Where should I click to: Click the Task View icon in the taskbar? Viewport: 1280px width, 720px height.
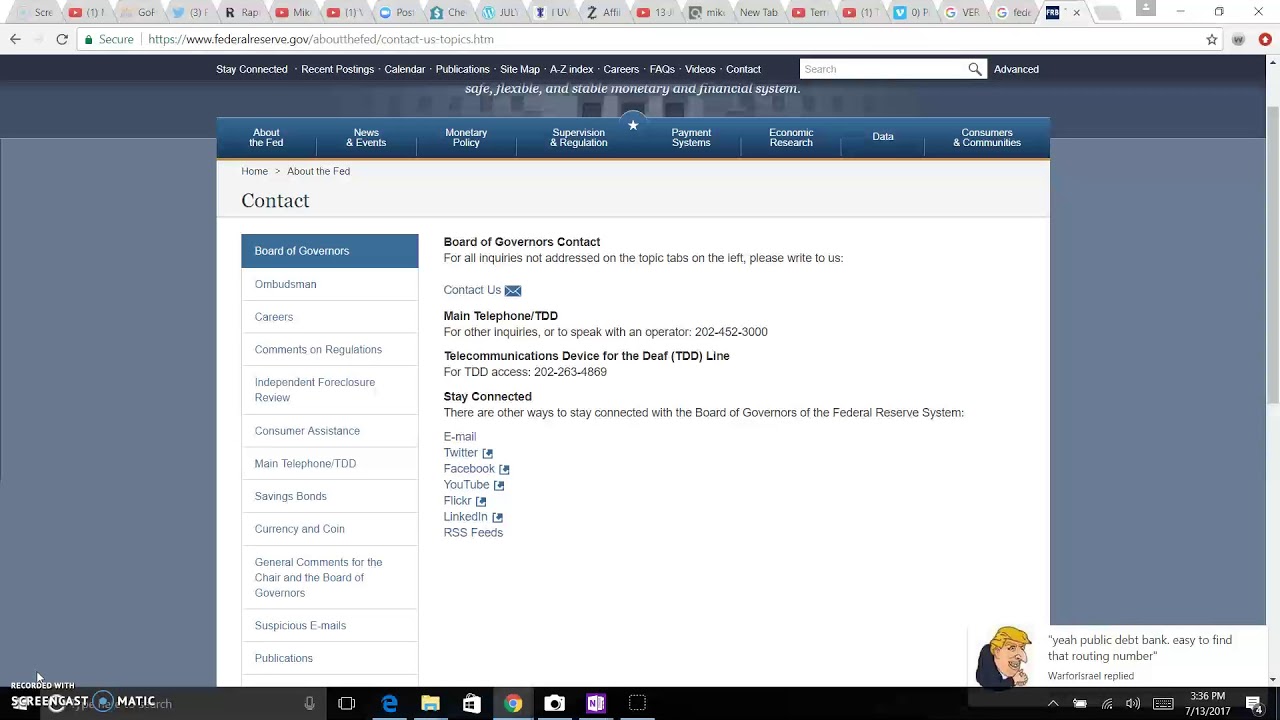pos(347,703)
